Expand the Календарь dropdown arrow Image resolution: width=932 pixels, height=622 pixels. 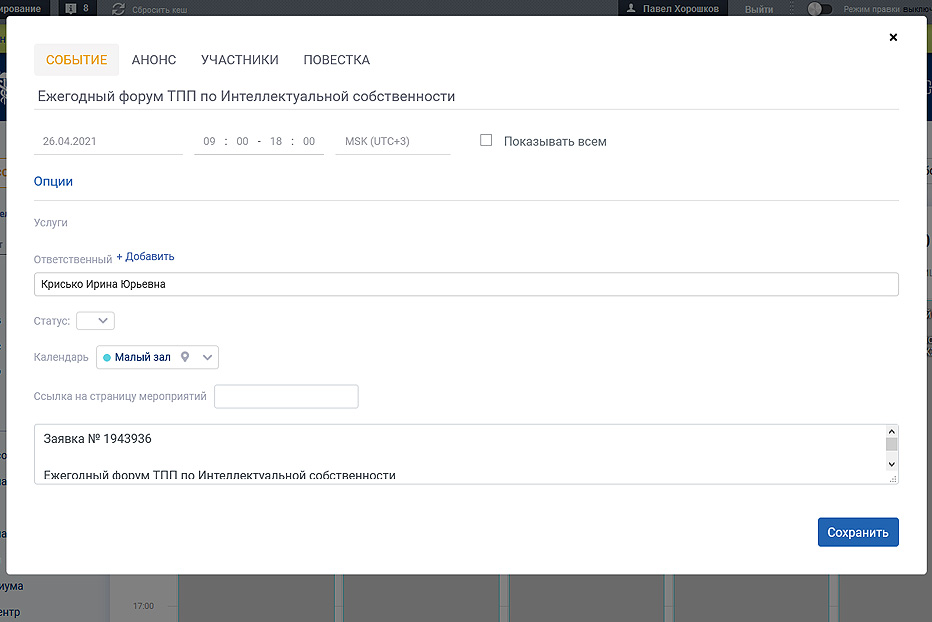pos(207,357)
